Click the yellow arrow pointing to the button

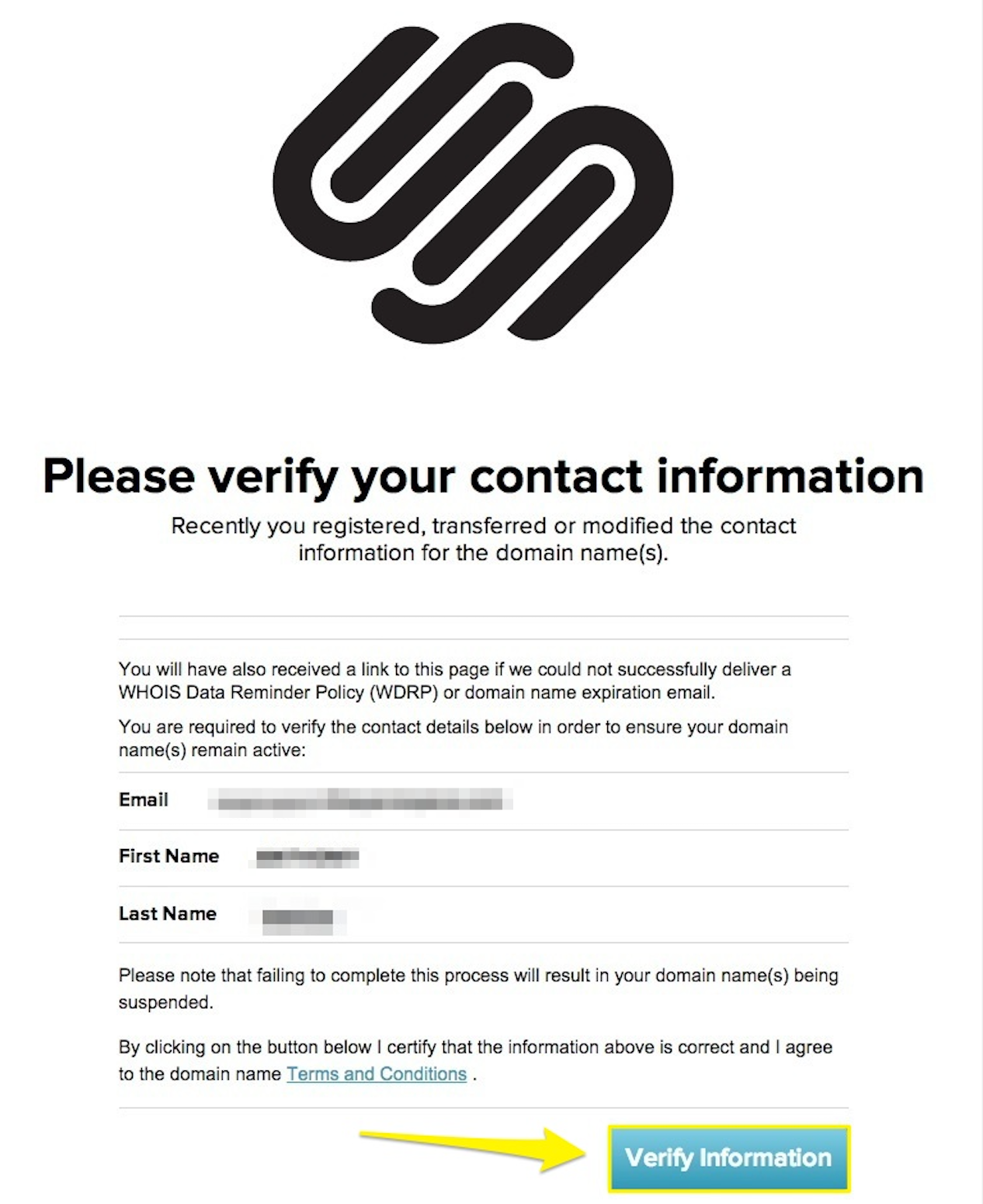point(472,1148)
